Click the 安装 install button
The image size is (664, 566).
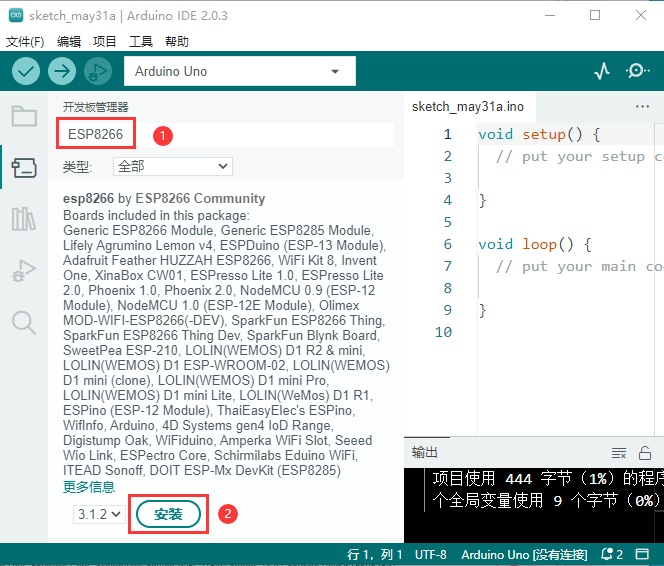tap(168, 514)
